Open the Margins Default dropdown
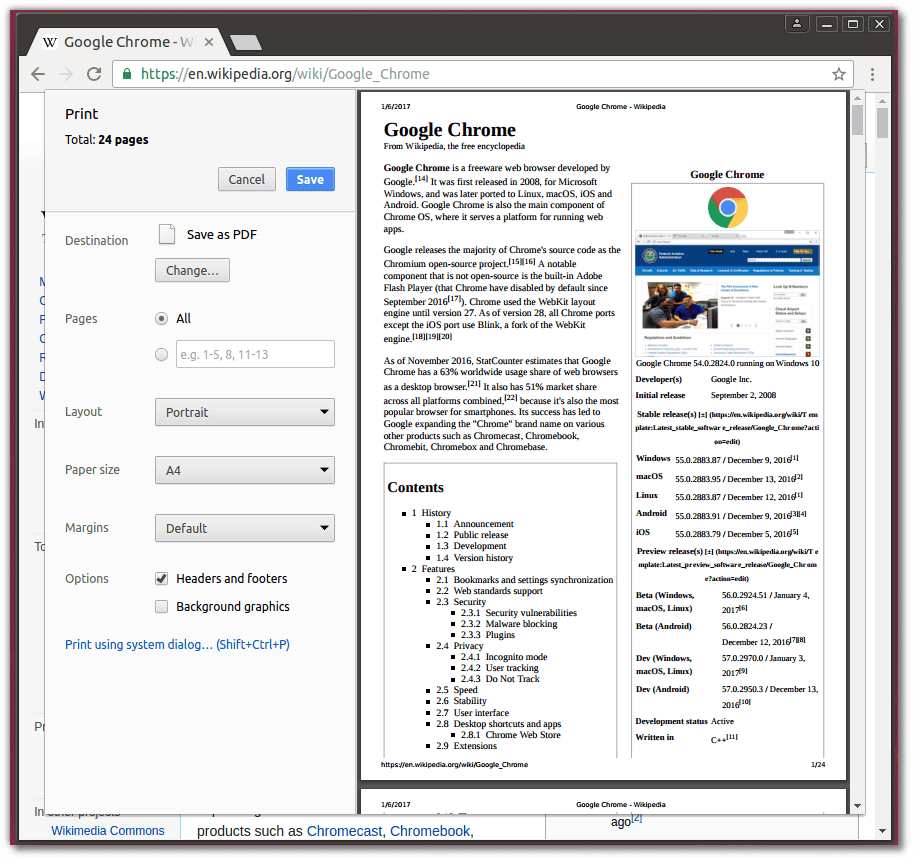 tap(245, 528)
